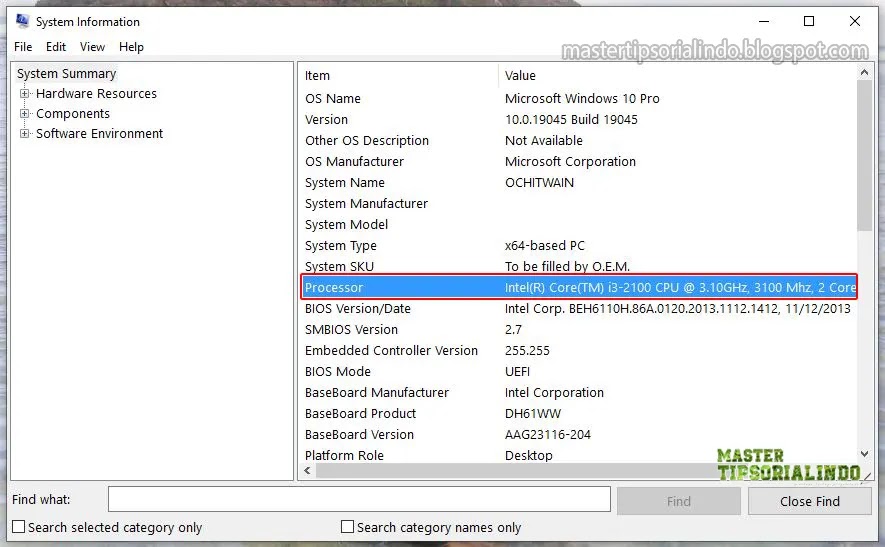Click the horizontal scrollbar left arrow

pyautogui.click(x=308, y=470)
